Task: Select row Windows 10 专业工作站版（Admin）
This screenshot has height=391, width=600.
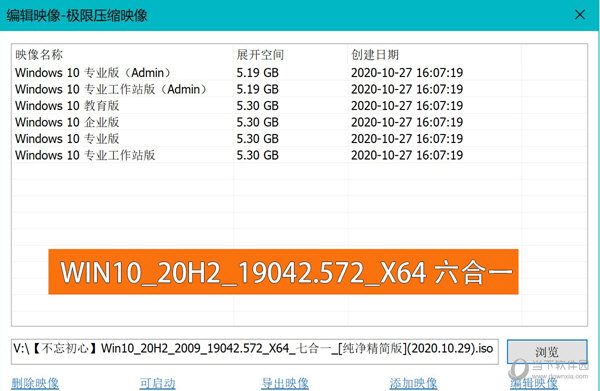Action: pos(299,89)
